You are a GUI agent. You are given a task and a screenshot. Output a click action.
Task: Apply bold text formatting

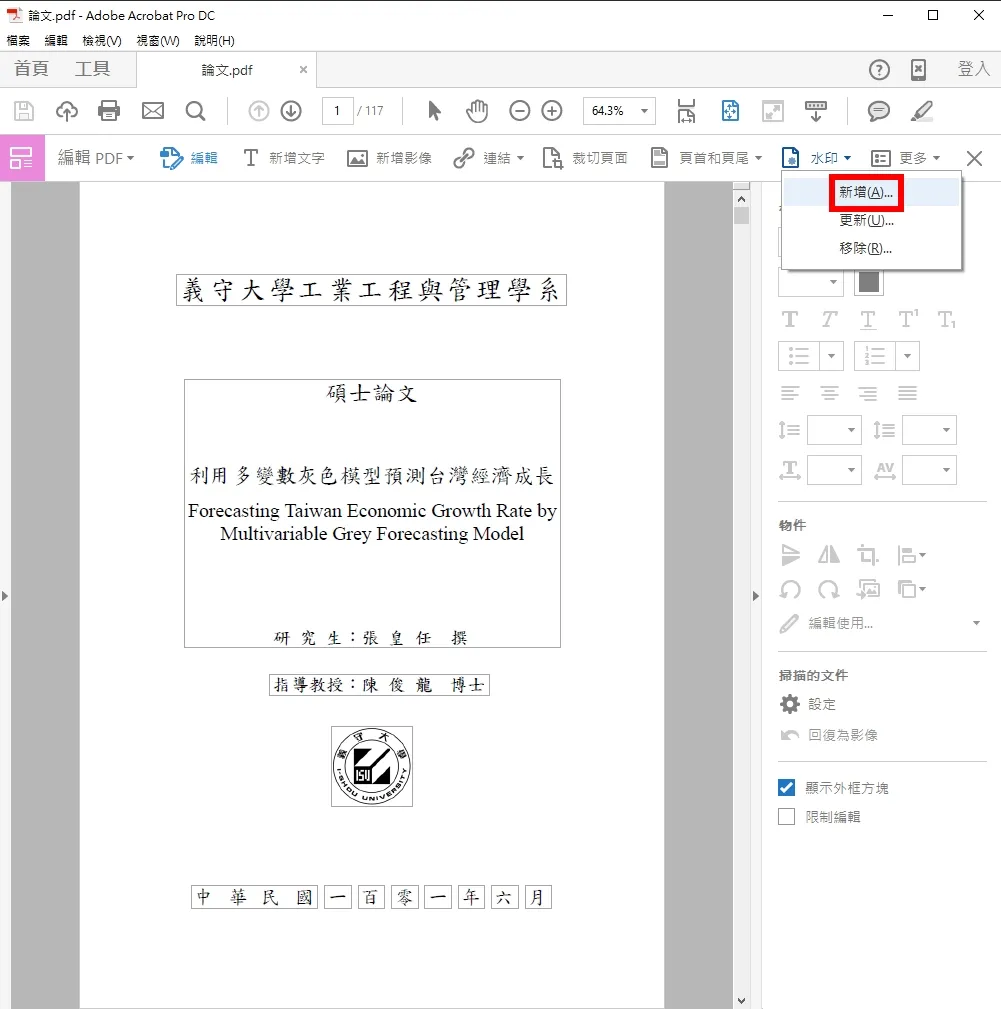pos(790,319)
